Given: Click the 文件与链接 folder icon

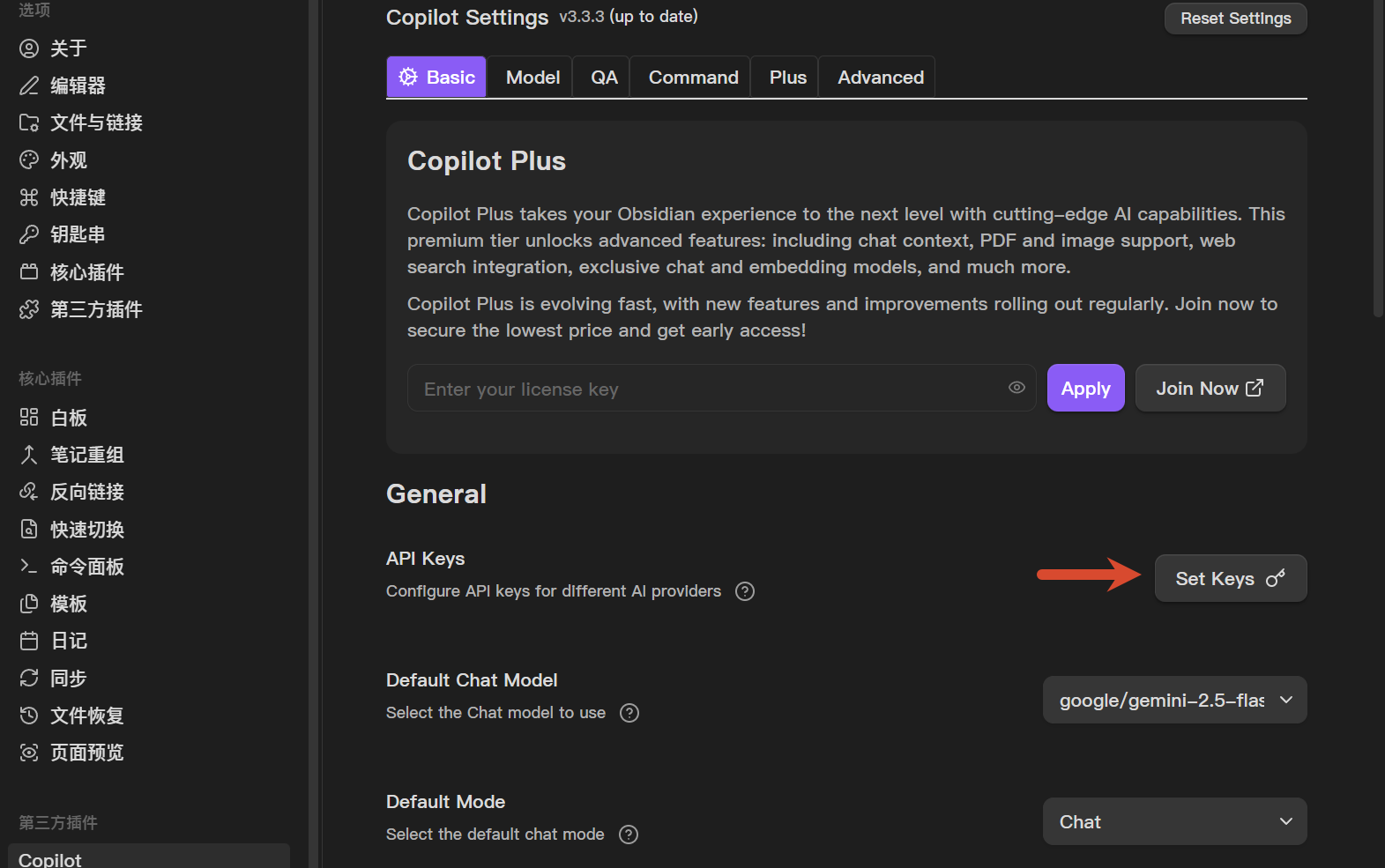Looking at the screenshot, I should coord(29,122).
